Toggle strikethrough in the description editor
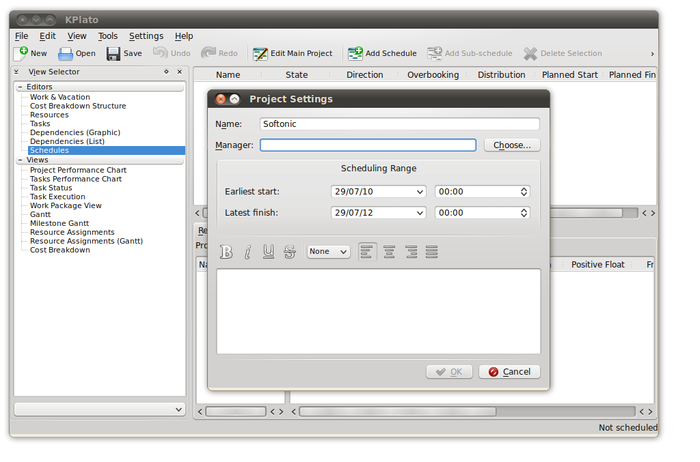 click(x=290, y=252)
